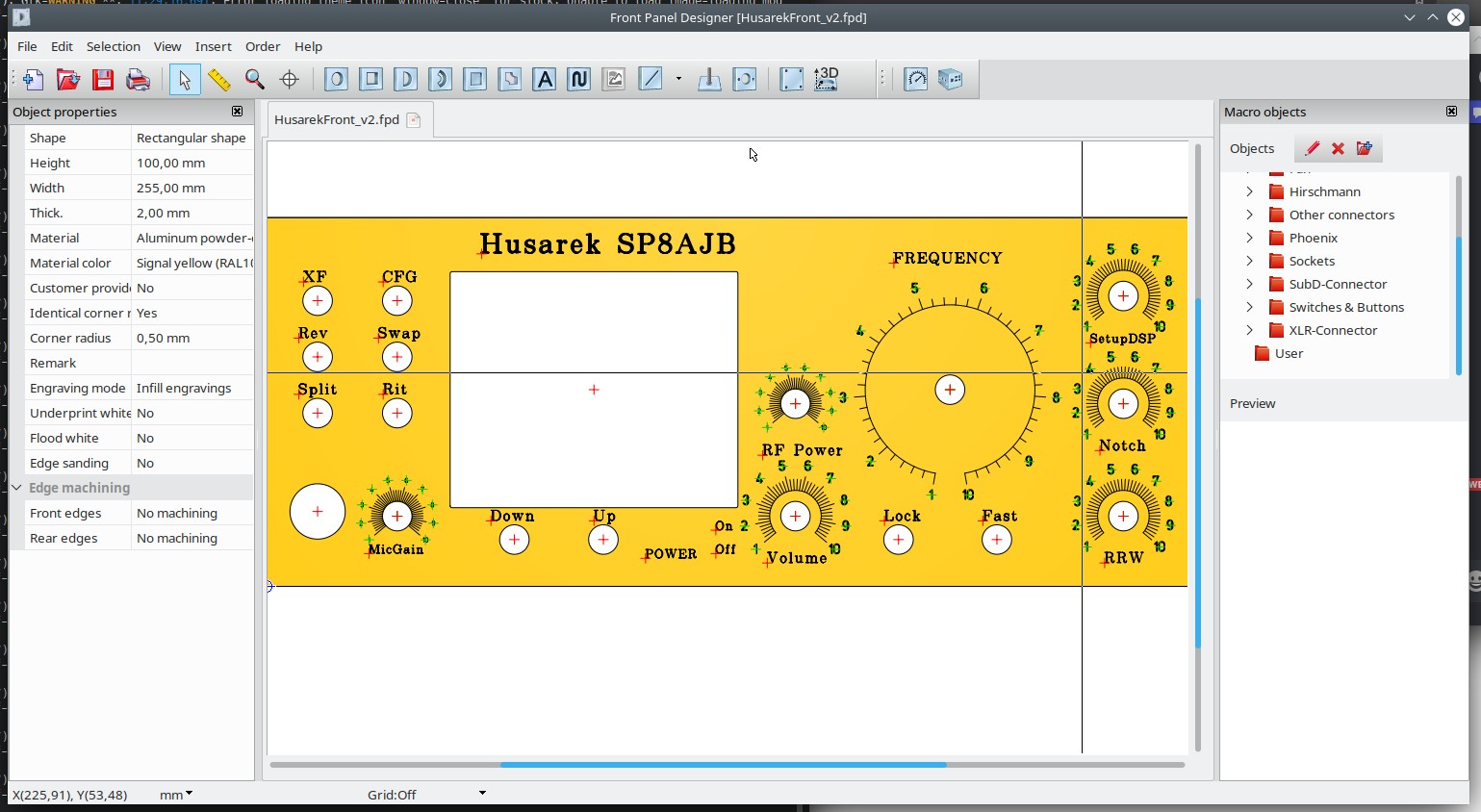Select the arrow selection tool
Image resolution: width=1481 pixels, height=812 pixels.
[184, 80]
